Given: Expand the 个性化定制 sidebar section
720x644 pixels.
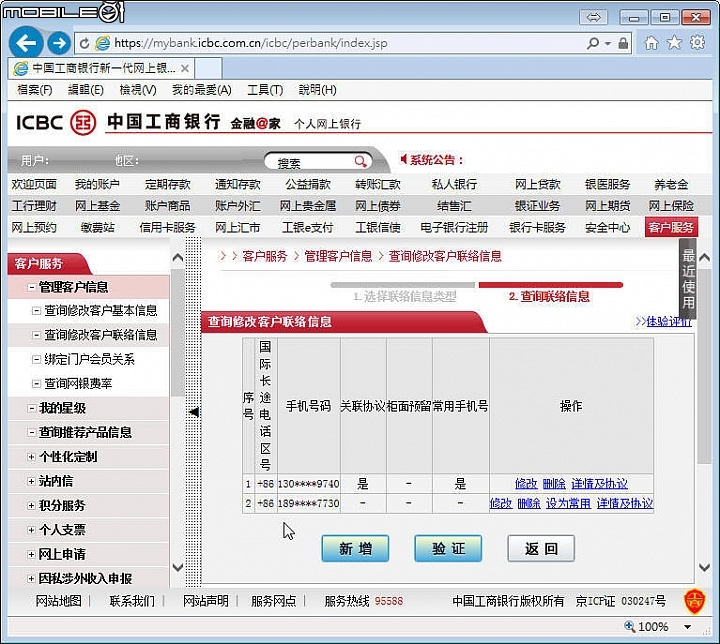Looking at the screenshot, I should coord(31,457).
